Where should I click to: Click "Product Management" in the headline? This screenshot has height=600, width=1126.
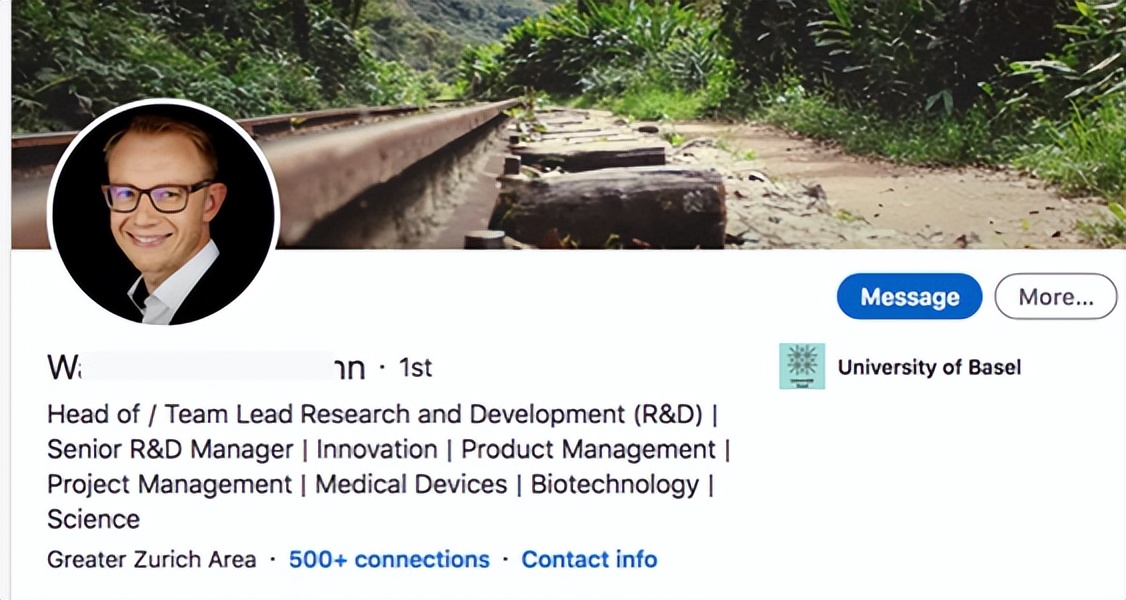pyautogui.click(x=588, y=450)
